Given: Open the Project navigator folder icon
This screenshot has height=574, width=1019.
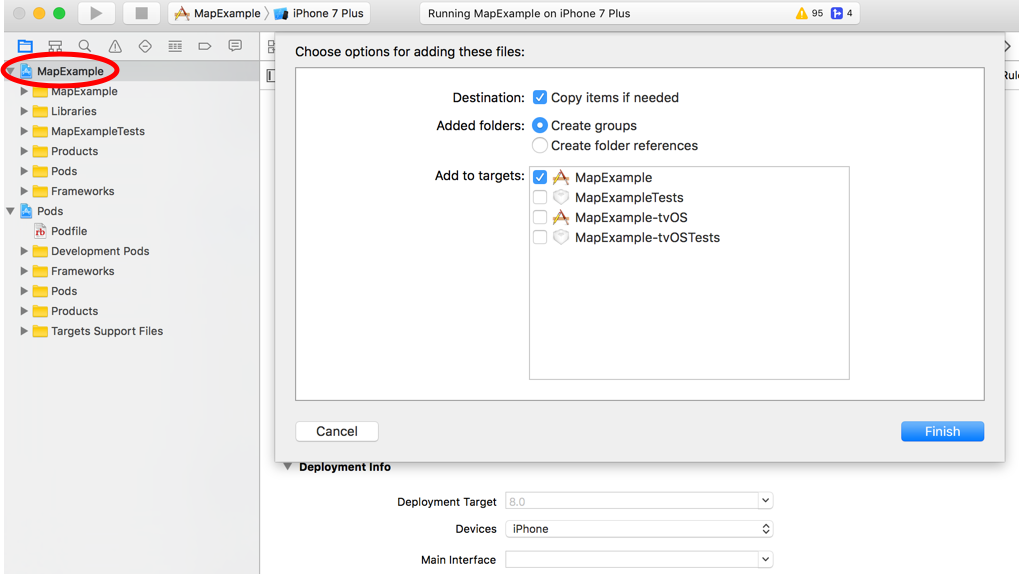Looking at the screenshot, I should (25, 46).
